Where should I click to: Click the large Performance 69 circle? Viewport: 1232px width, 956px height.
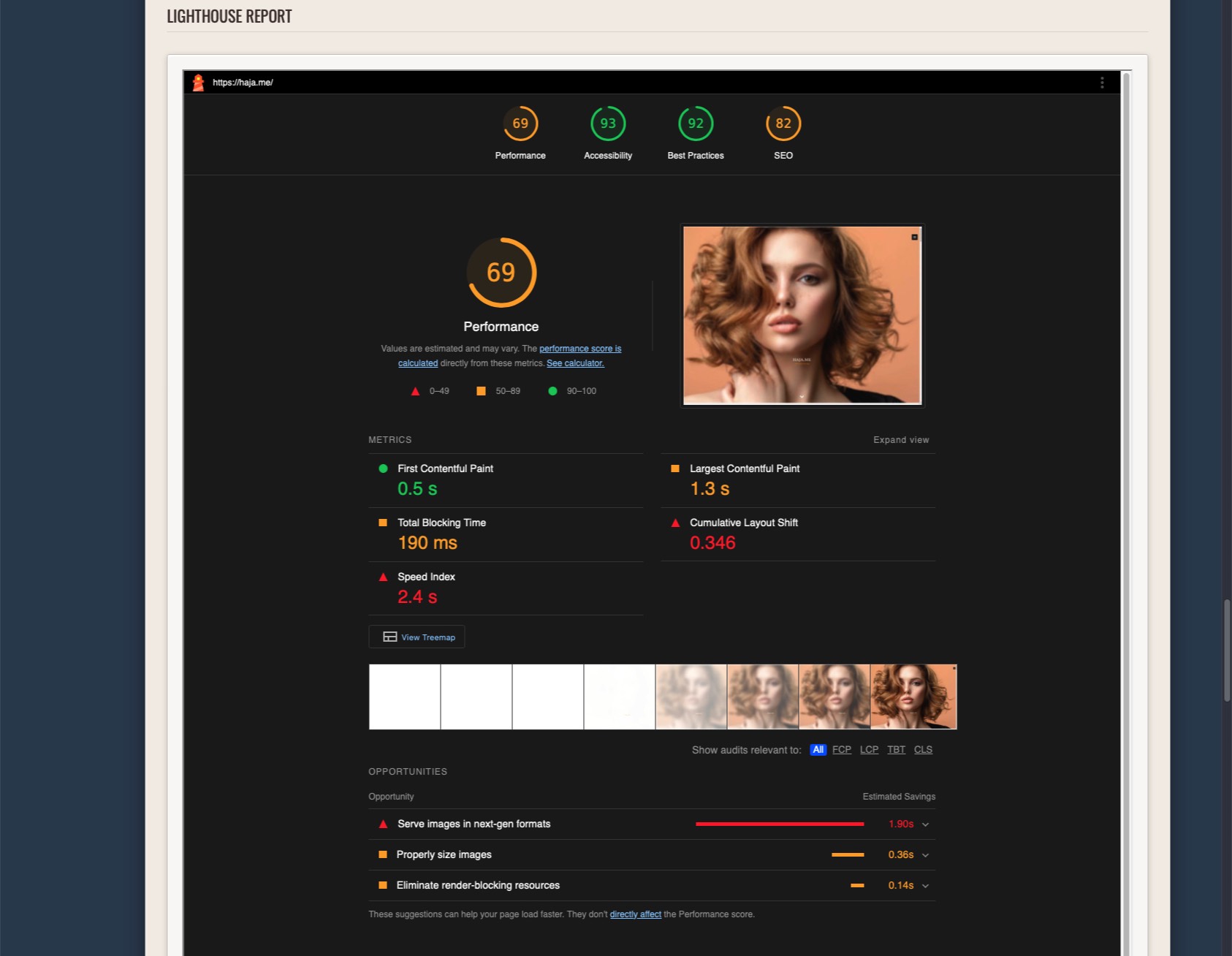501,273
